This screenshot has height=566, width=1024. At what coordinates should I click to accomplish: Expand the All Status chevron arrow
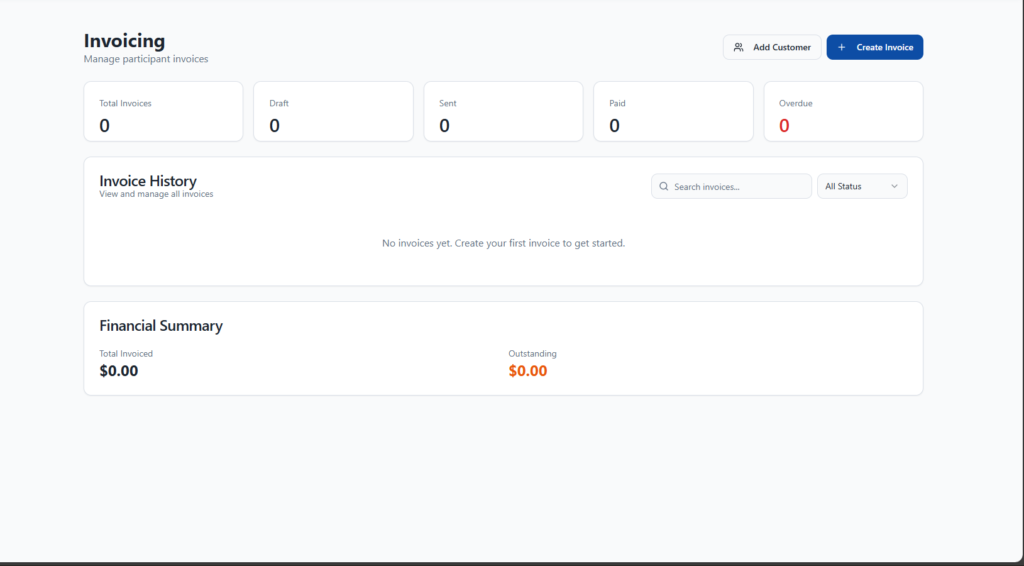point(894,187)
